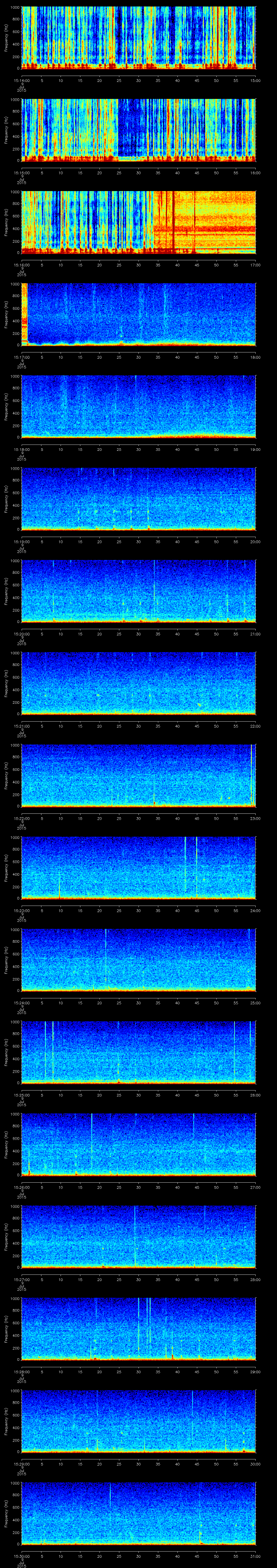Screen dimensions: 277x1568
Task: Click Frequency (Hz) axis label of 15:30:00 panel
Action: 6,1513
